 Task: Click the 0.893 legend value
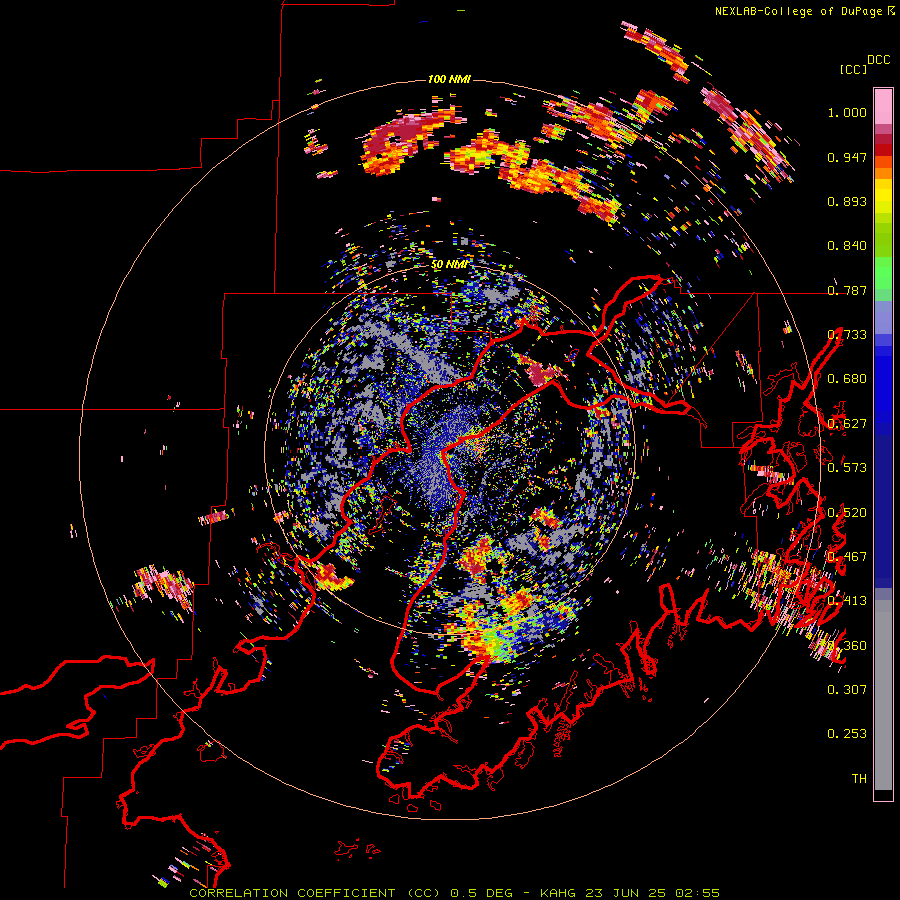click(847, 201)
